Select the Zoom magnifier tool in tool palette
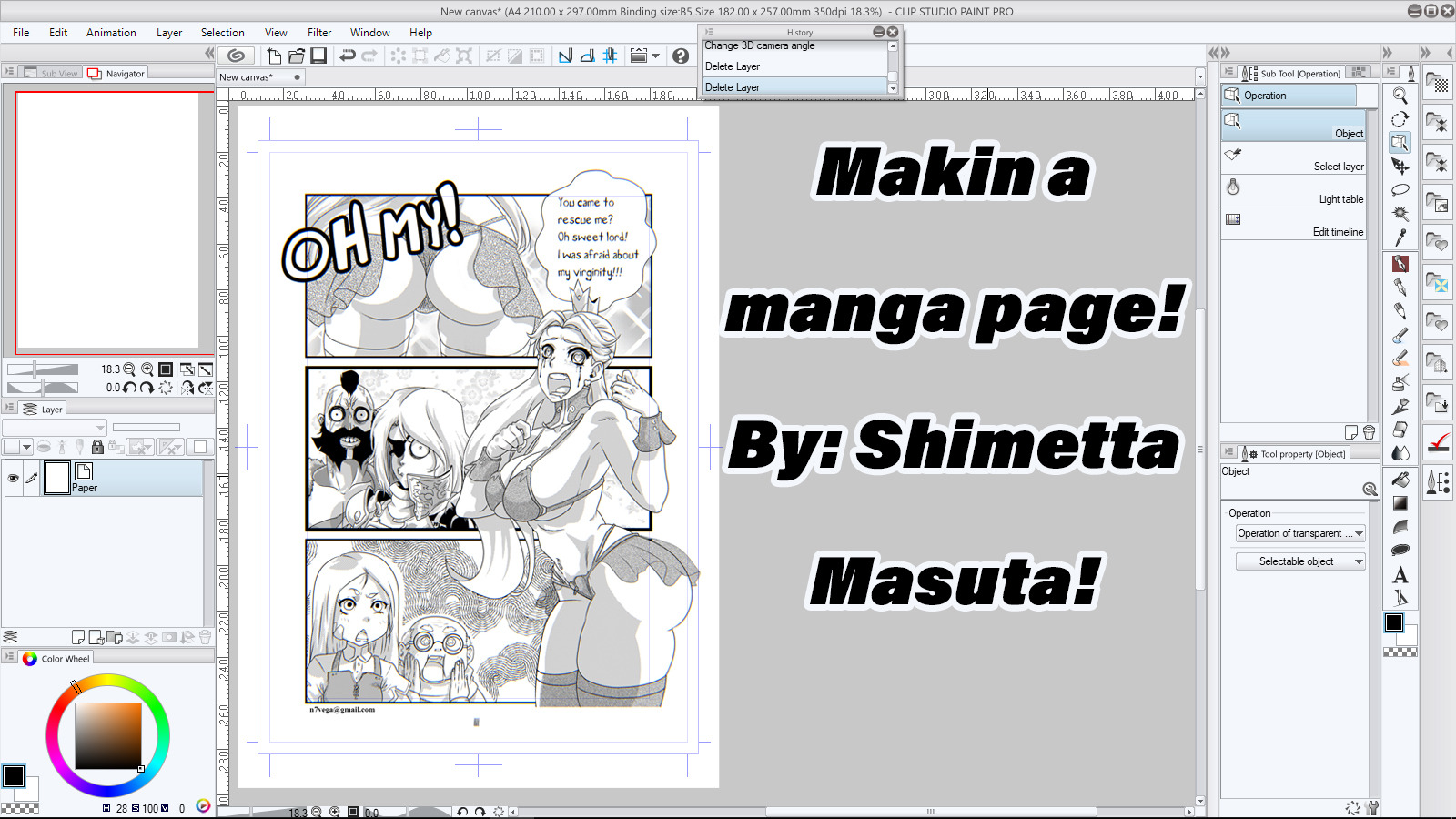Viewport: 1456px width, 819px height. (x=1400, y=96)
